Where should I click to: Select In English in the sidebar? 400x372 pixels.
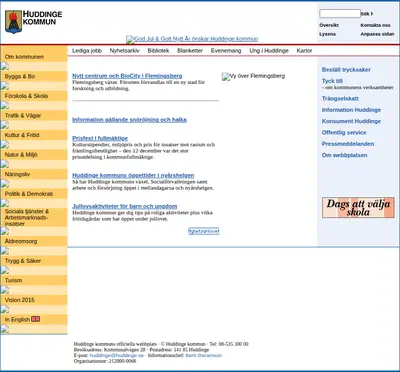17,319
